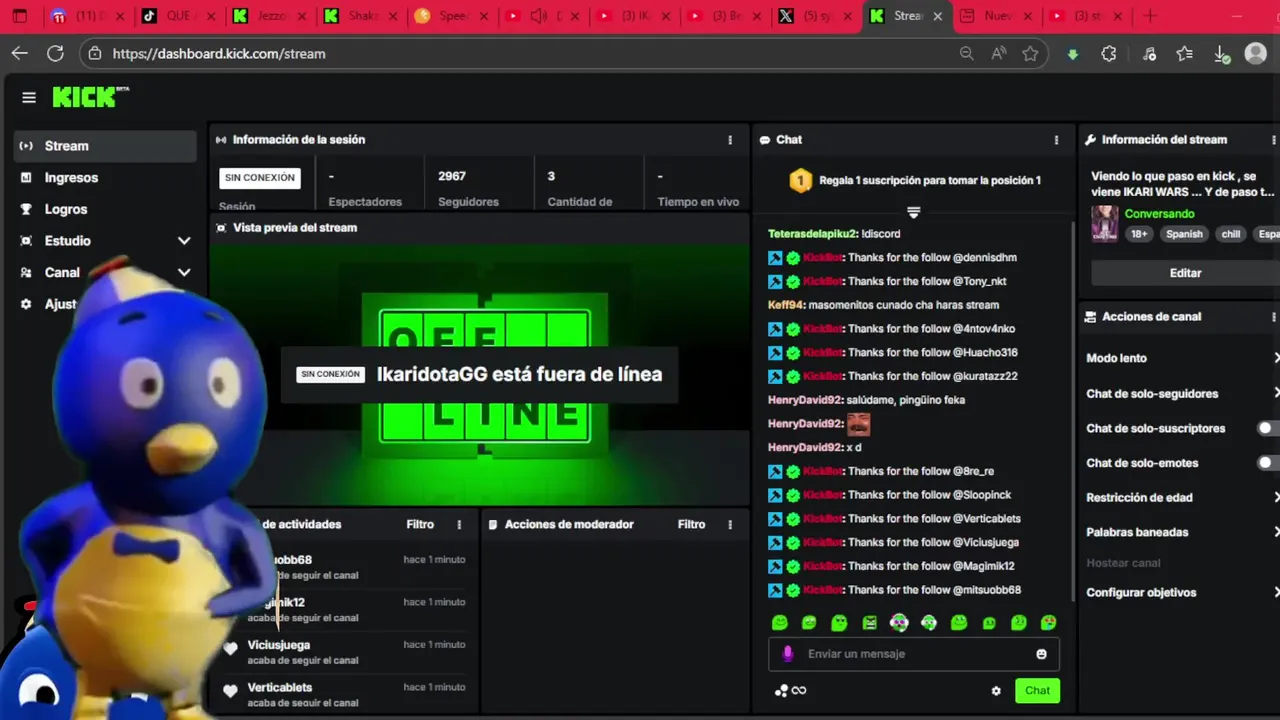The height and width of the screenshot is (720, 1280).
Task: Add page to favorites with the star
Action: [1030, 54]
